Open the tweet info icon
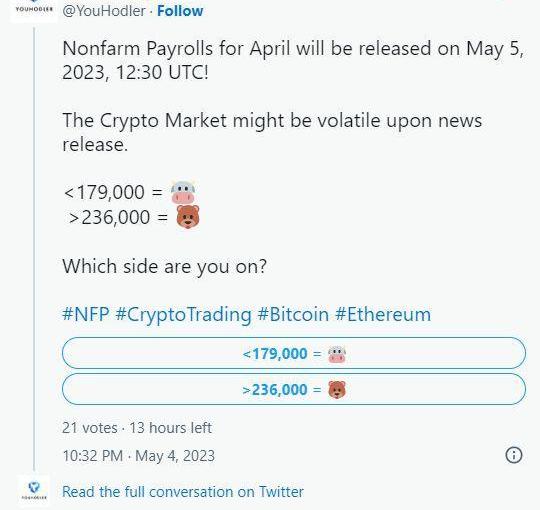The width and height of the screenshot is (540, 510). 514,455
